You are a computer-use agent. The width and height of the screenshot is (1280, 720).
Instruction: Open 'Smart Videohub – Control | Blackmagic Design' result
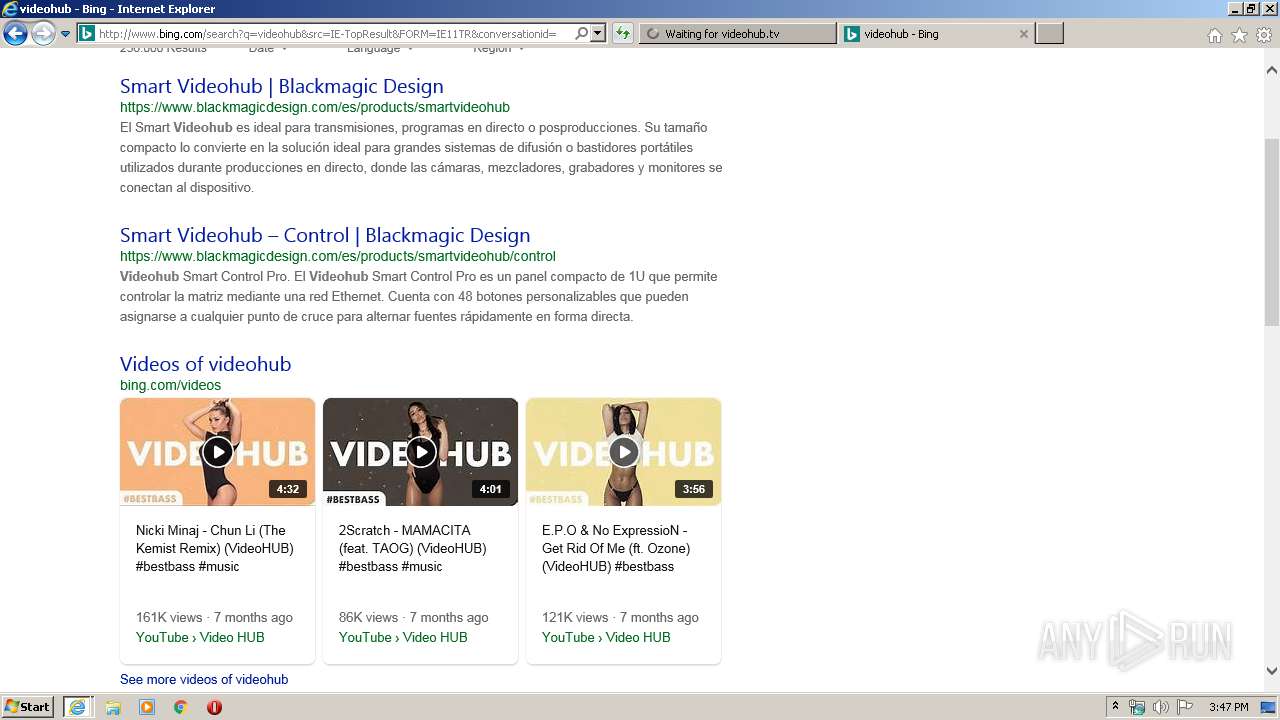325,235
